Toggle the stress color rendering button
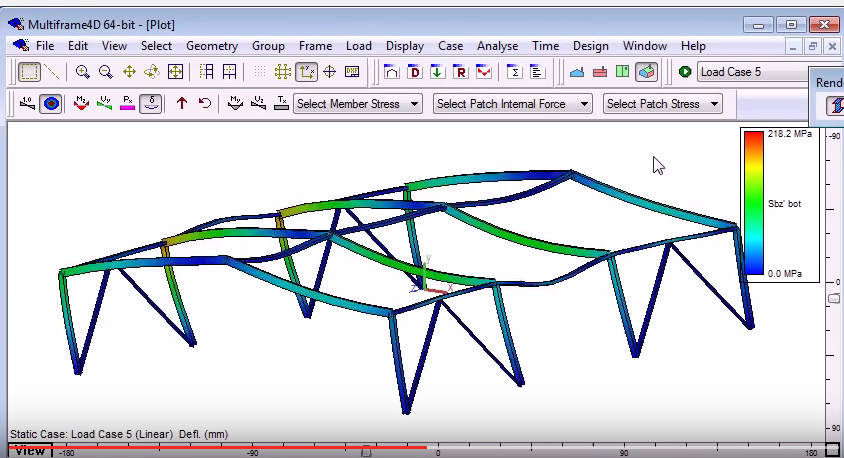Screen dimensions: 844x458 [51, 103]
